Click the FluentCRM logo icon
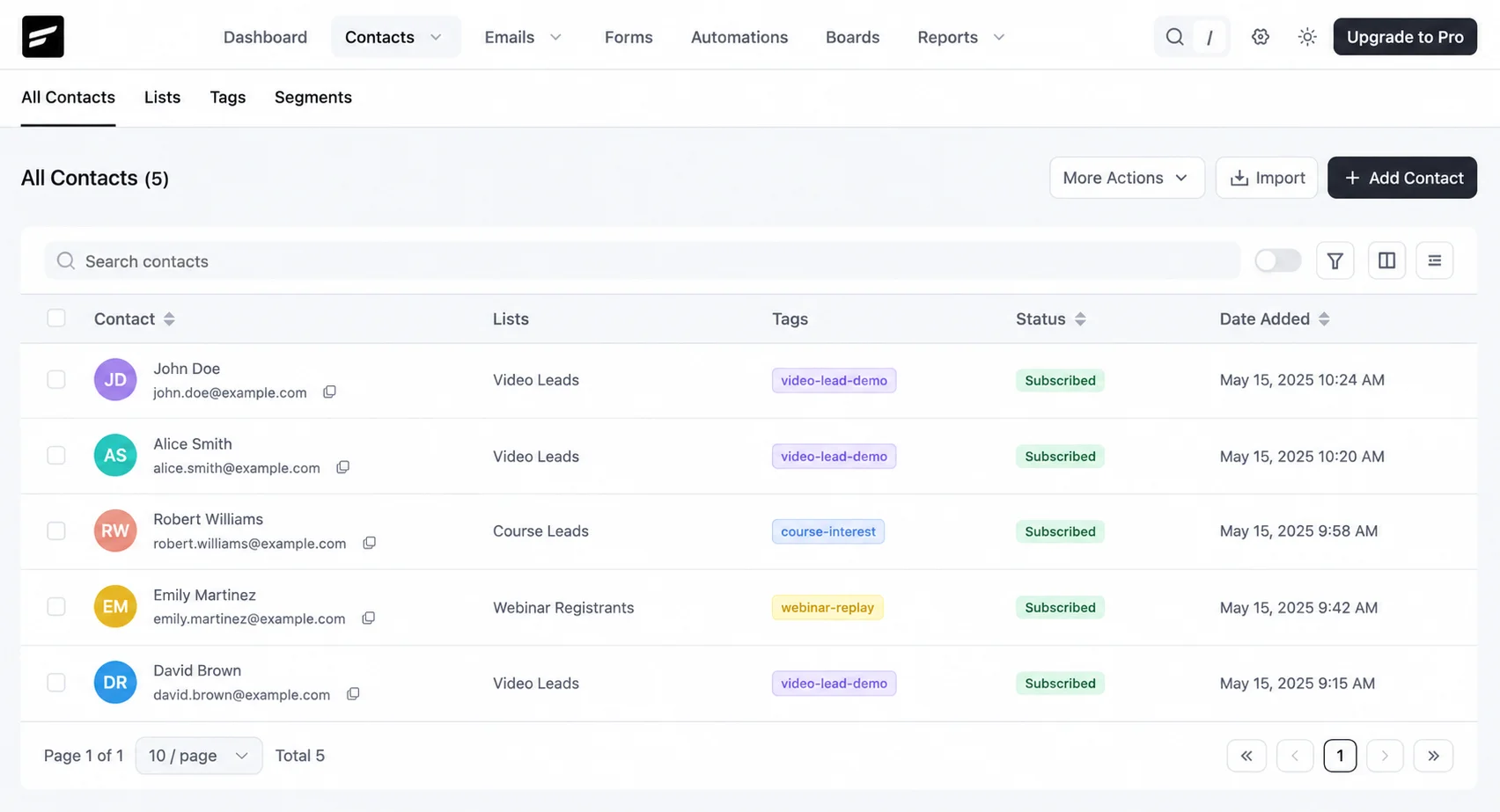Image resolution: width=1500 pixels, height=812 pixels. [x=42, y=37]
